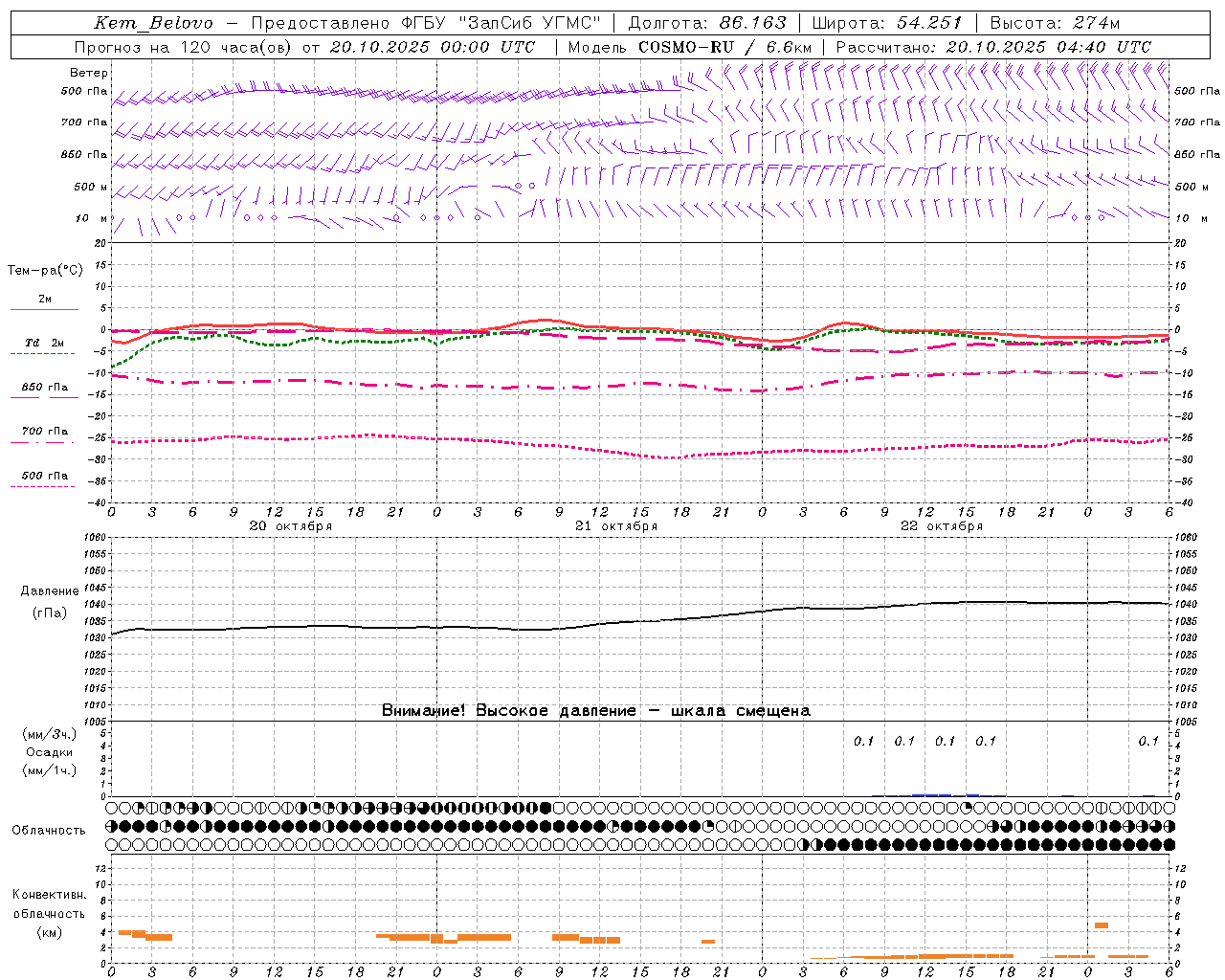Click the Давление panel label
Image resolution: width=1225 pixels, height=980 pixels.
pyautogui.click(x=50, y=591)
